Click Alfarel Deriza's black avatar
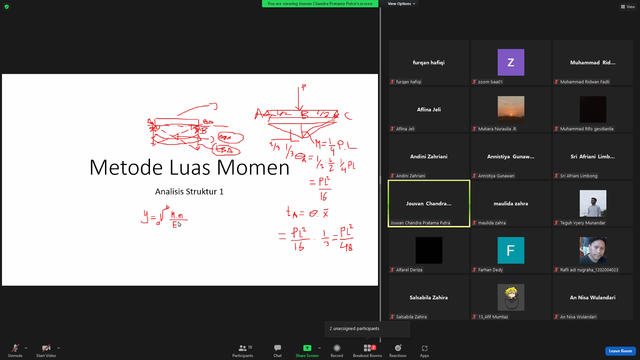The height and width of the screenshot is (360, 640). point(429,250)
